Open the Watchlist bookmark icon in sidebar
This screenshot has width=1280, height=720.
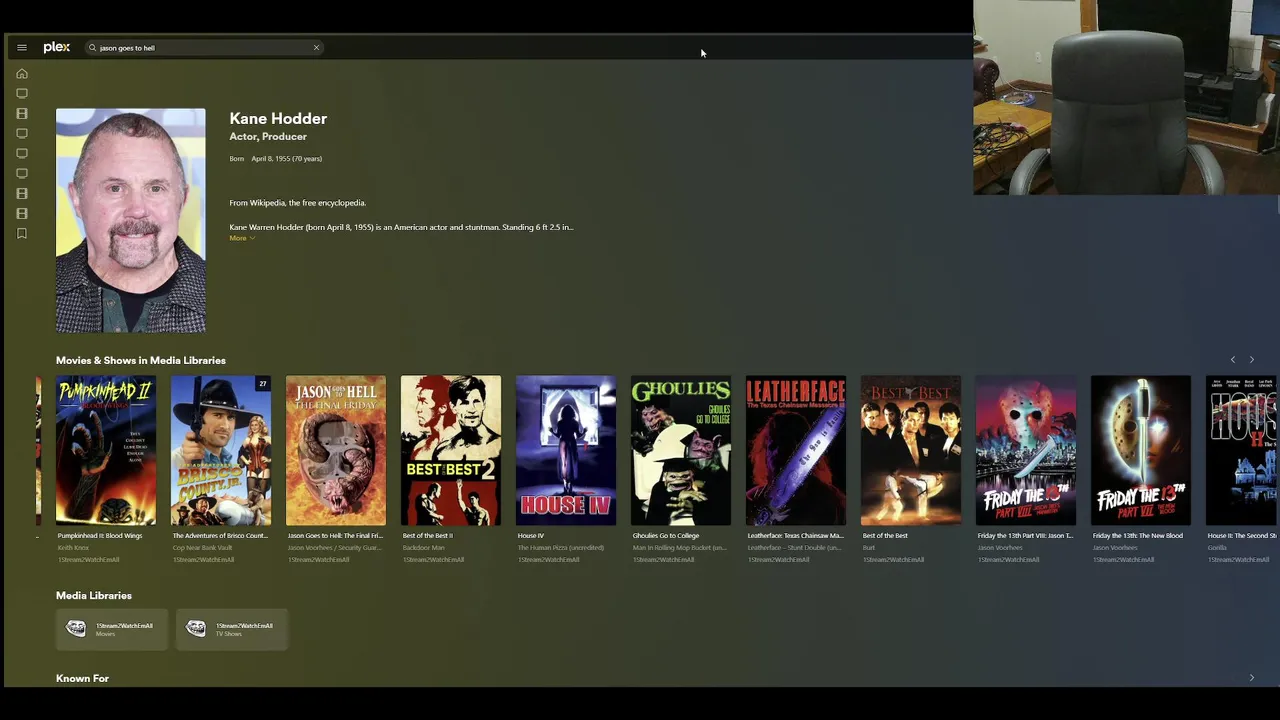[22, 234]
